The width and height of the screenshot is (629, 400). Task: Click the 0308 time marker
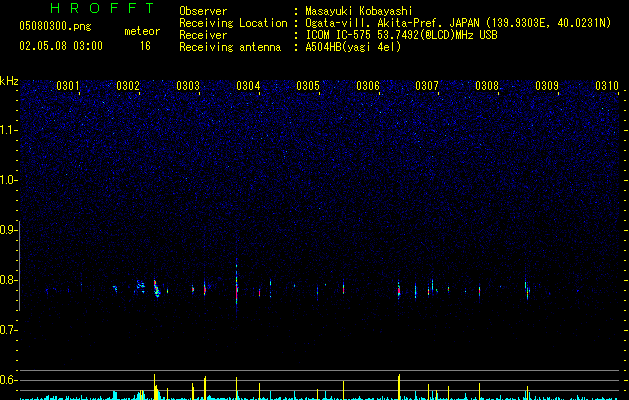click(x=487, y=86)
